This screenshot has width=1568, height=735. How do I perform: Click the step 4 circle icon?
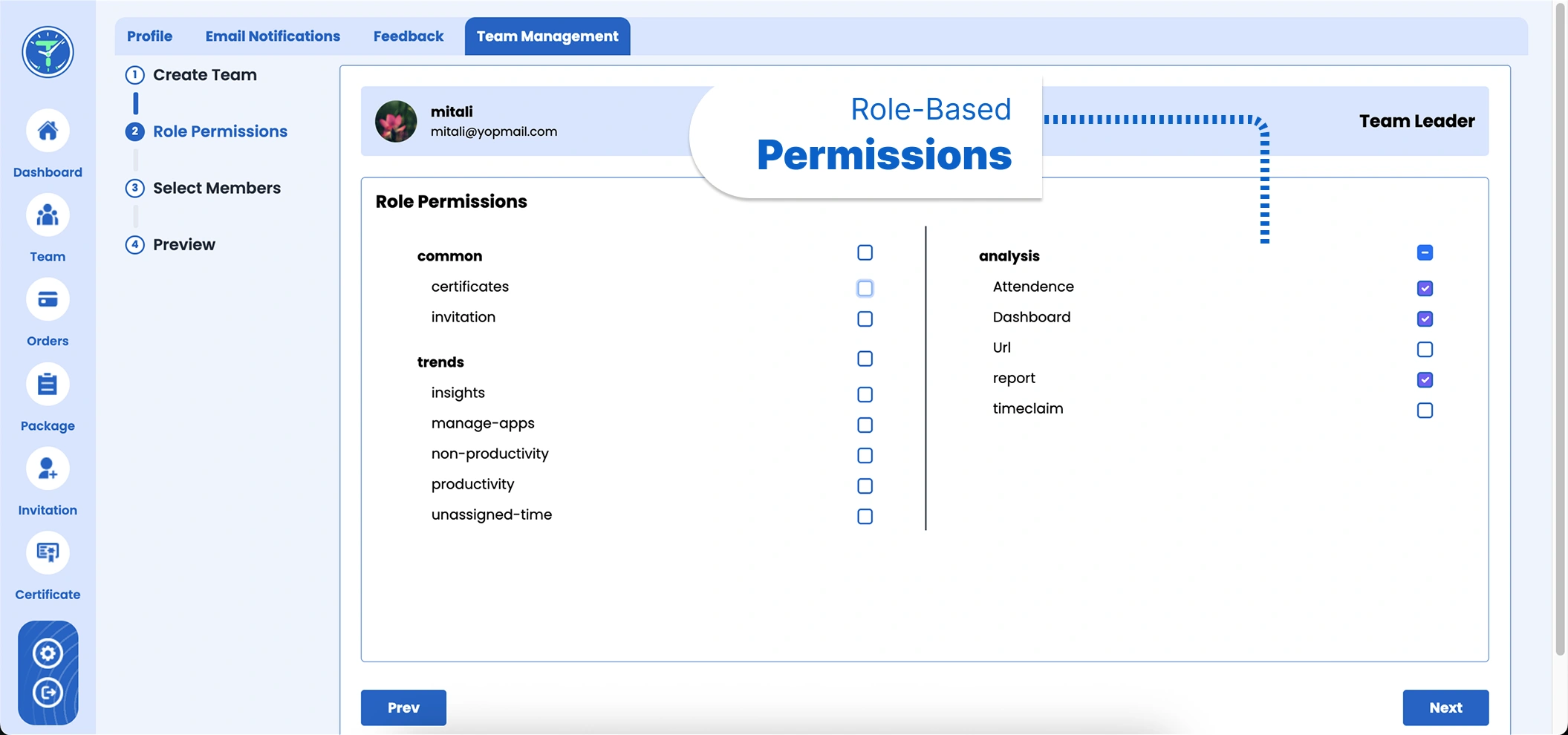(134, 244)
